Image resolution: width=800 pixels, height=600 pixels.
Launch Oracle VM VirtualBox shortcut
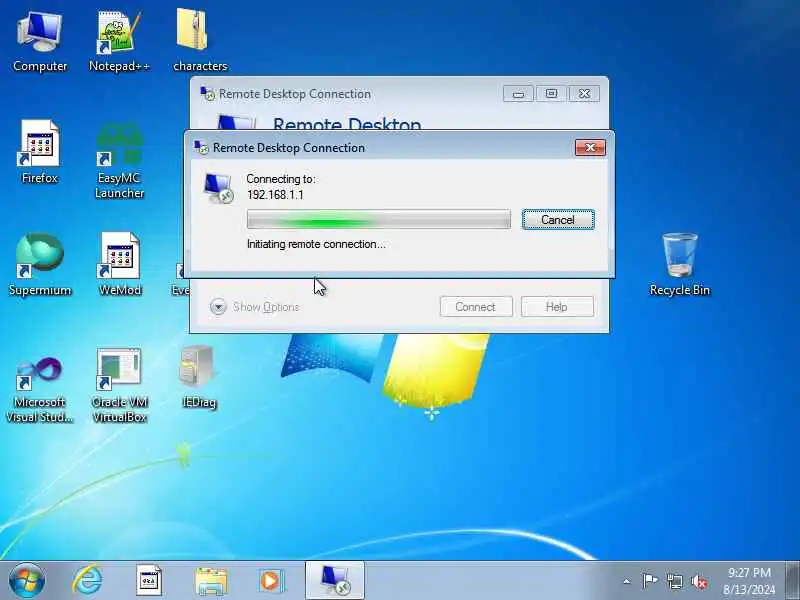tap(119, 386)
